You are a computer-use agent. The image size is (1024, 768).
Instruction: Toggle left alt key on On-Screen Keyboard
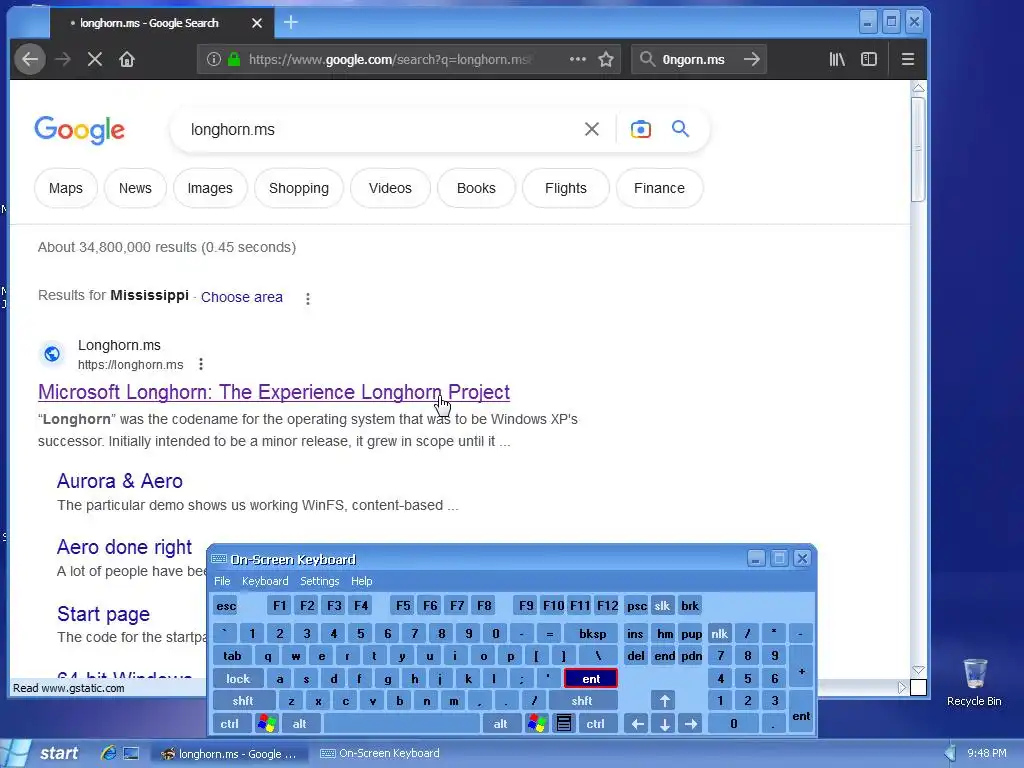click(299, 724)
